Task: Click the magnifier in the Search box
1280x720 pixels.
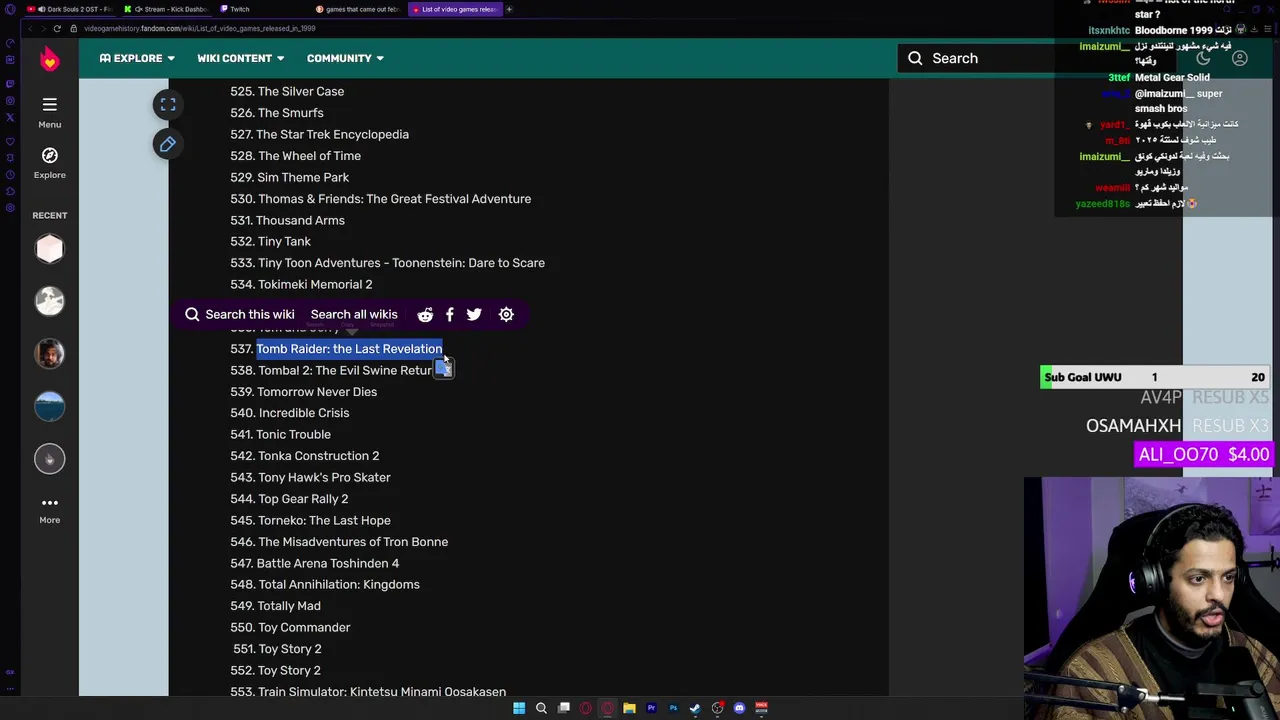Action: coord(915,58)
